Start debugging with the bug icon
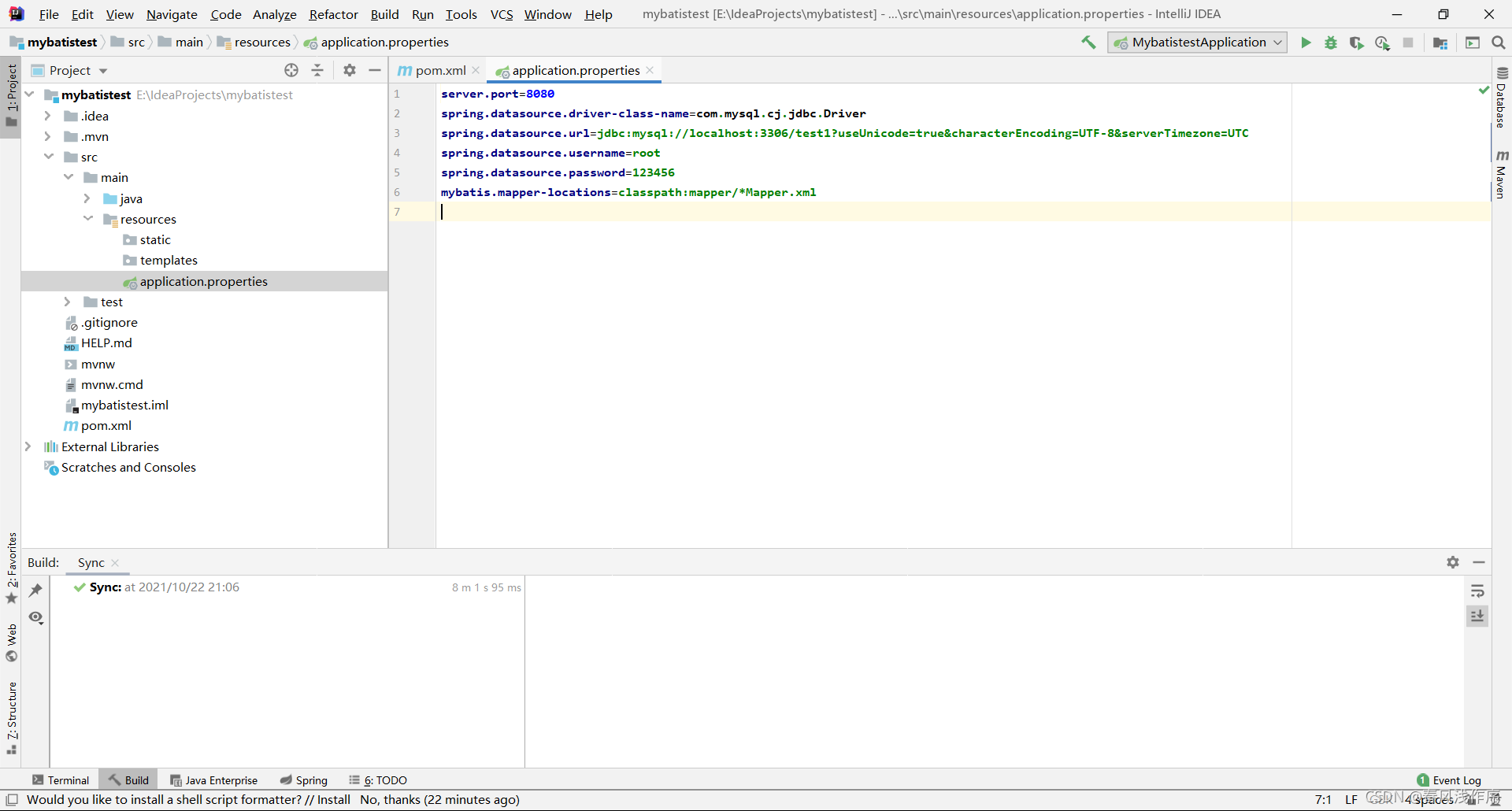Screen dimensions: 1512x811 1331,43
